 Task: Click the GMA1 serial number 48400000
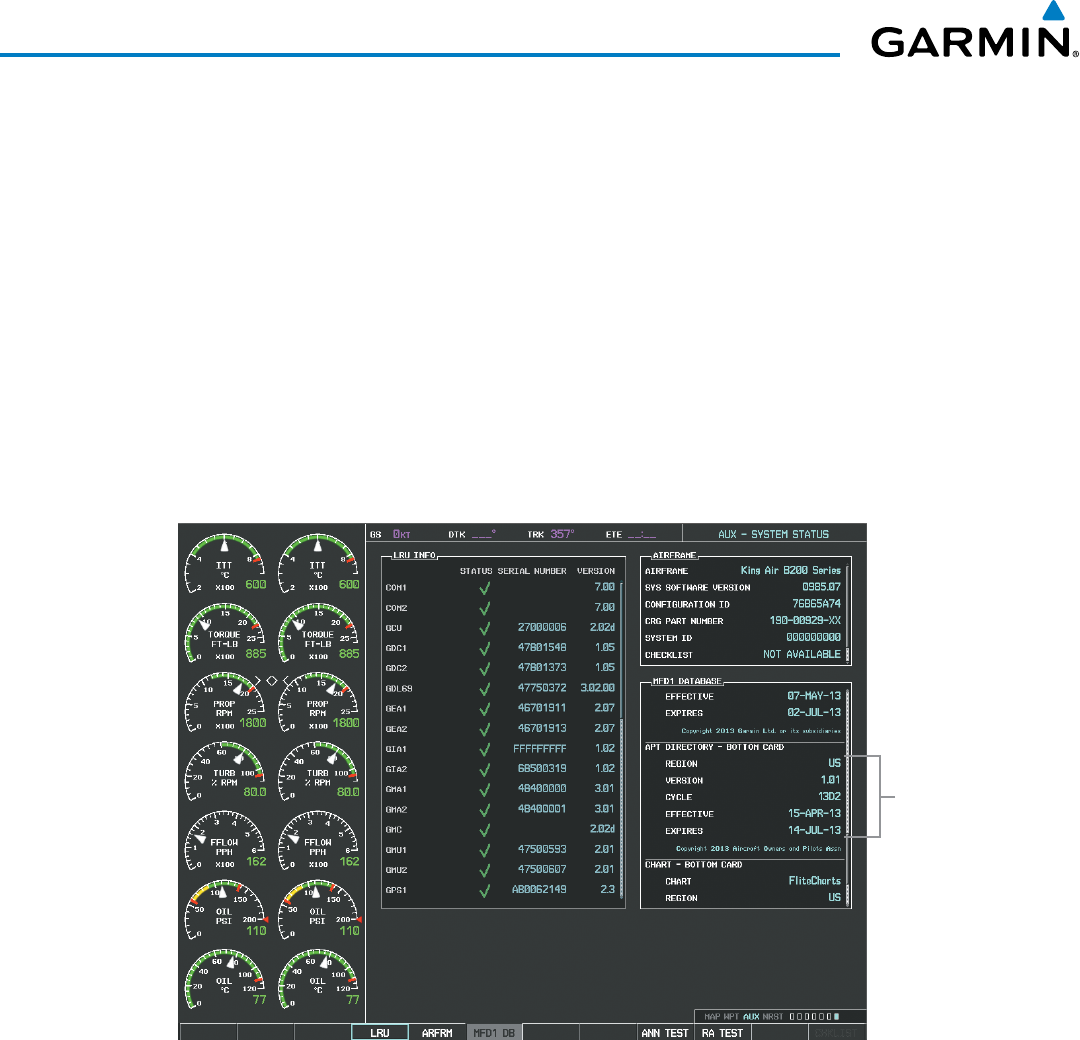click(x=542, y=789)
